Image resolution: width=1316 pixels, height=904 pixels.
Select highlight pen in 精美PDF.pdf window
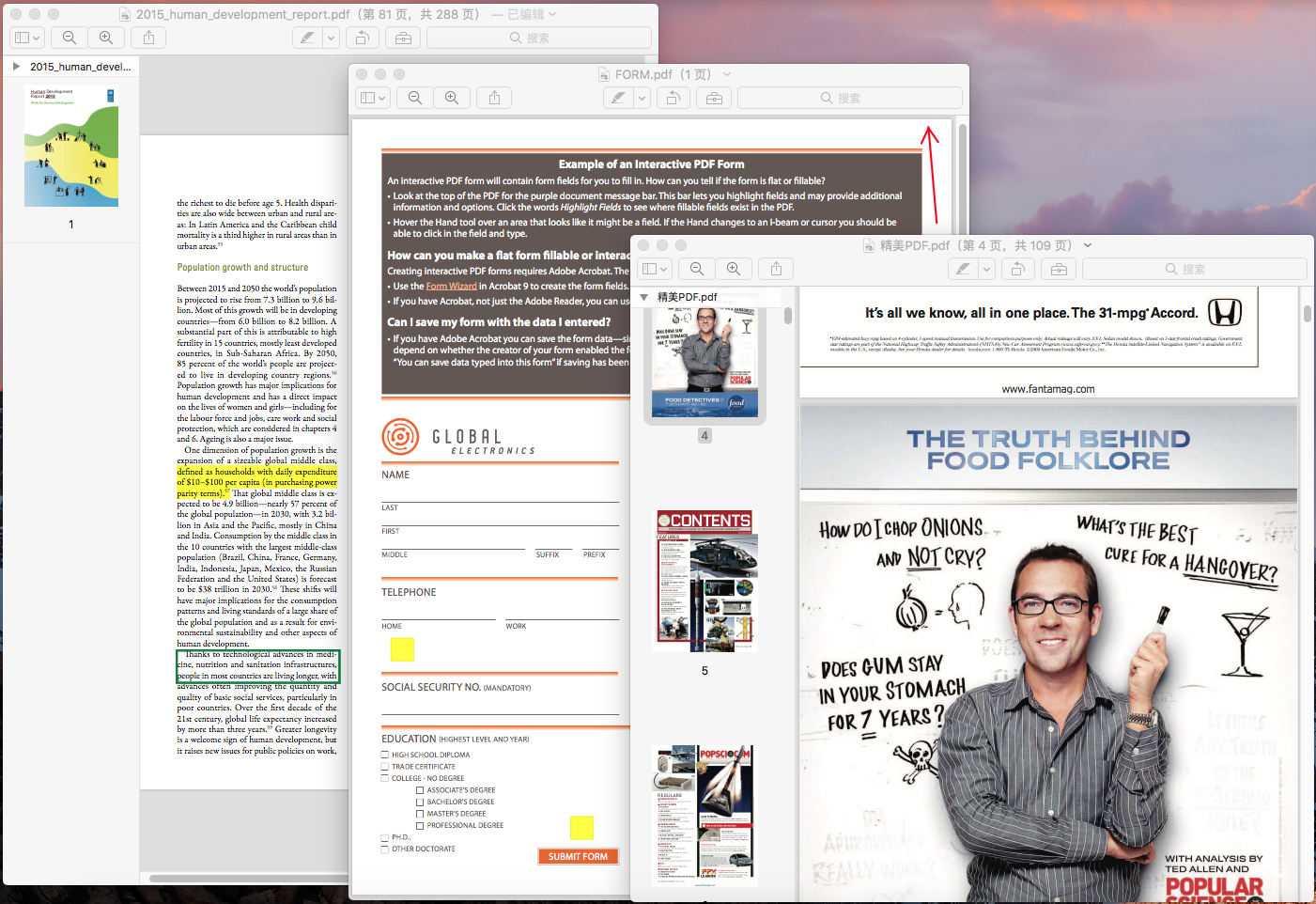(963, 269)
